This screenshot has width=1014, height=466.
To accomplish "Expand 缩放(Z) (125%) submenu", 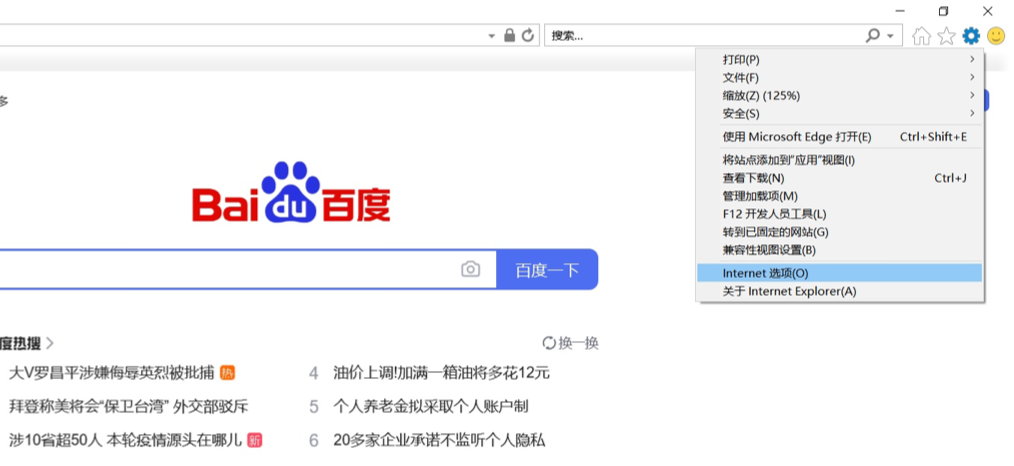I will click(x=839, y=96).
